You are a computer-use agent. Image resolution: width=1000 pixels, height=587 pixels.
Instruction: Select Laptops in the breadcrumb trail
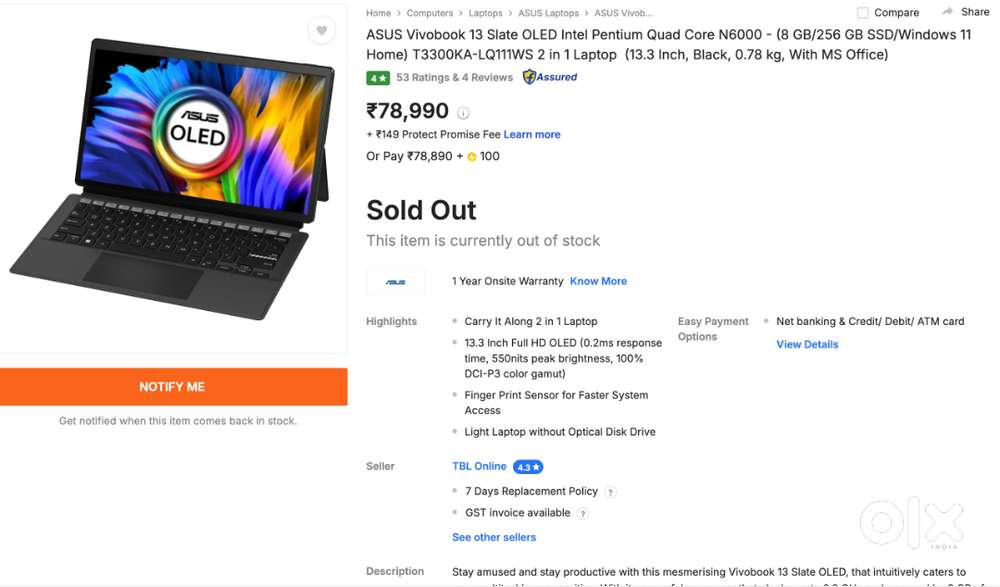pyautogui.click(x=485, y=13)
